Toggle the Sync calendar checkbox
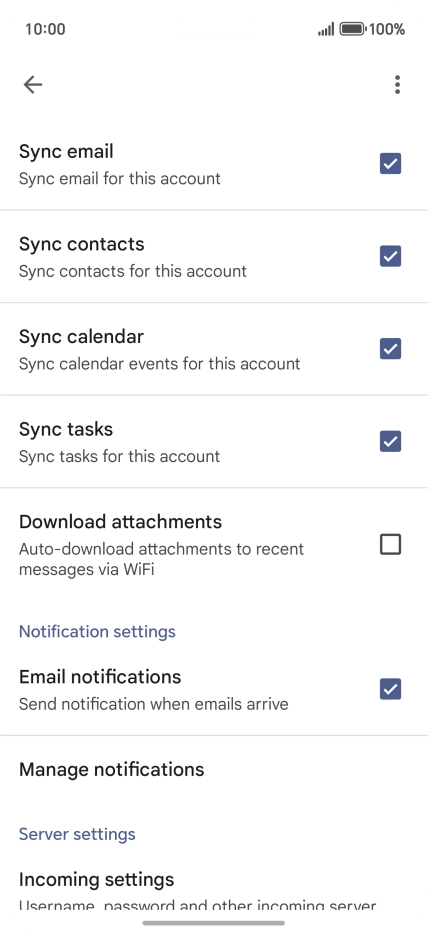This screenshot has width=428, height=936. coord(390,349)
